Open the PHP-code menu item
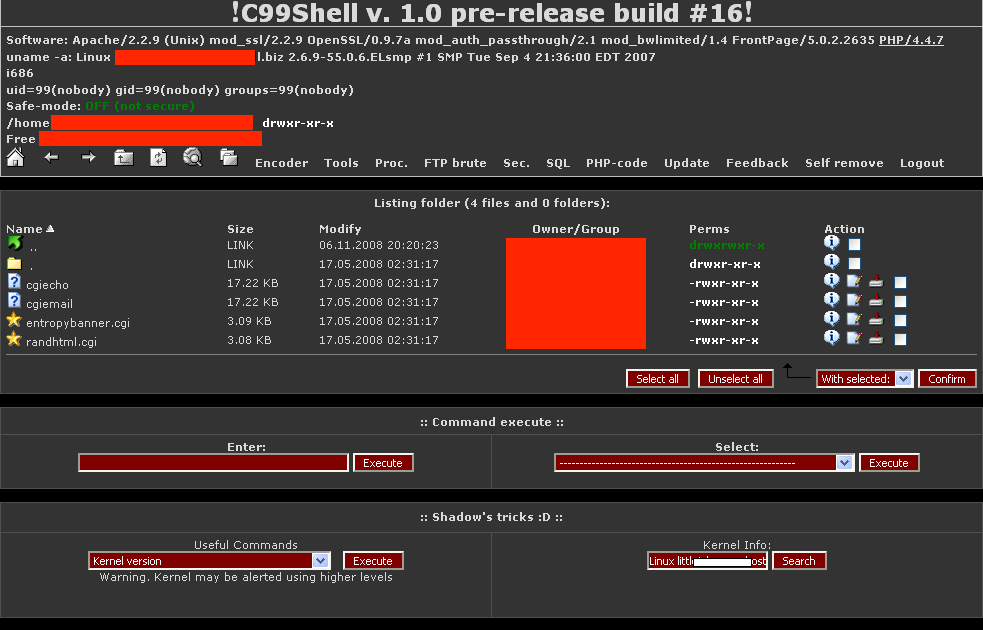983x630 pixels. pyautogui.click(x=617, y=163)
